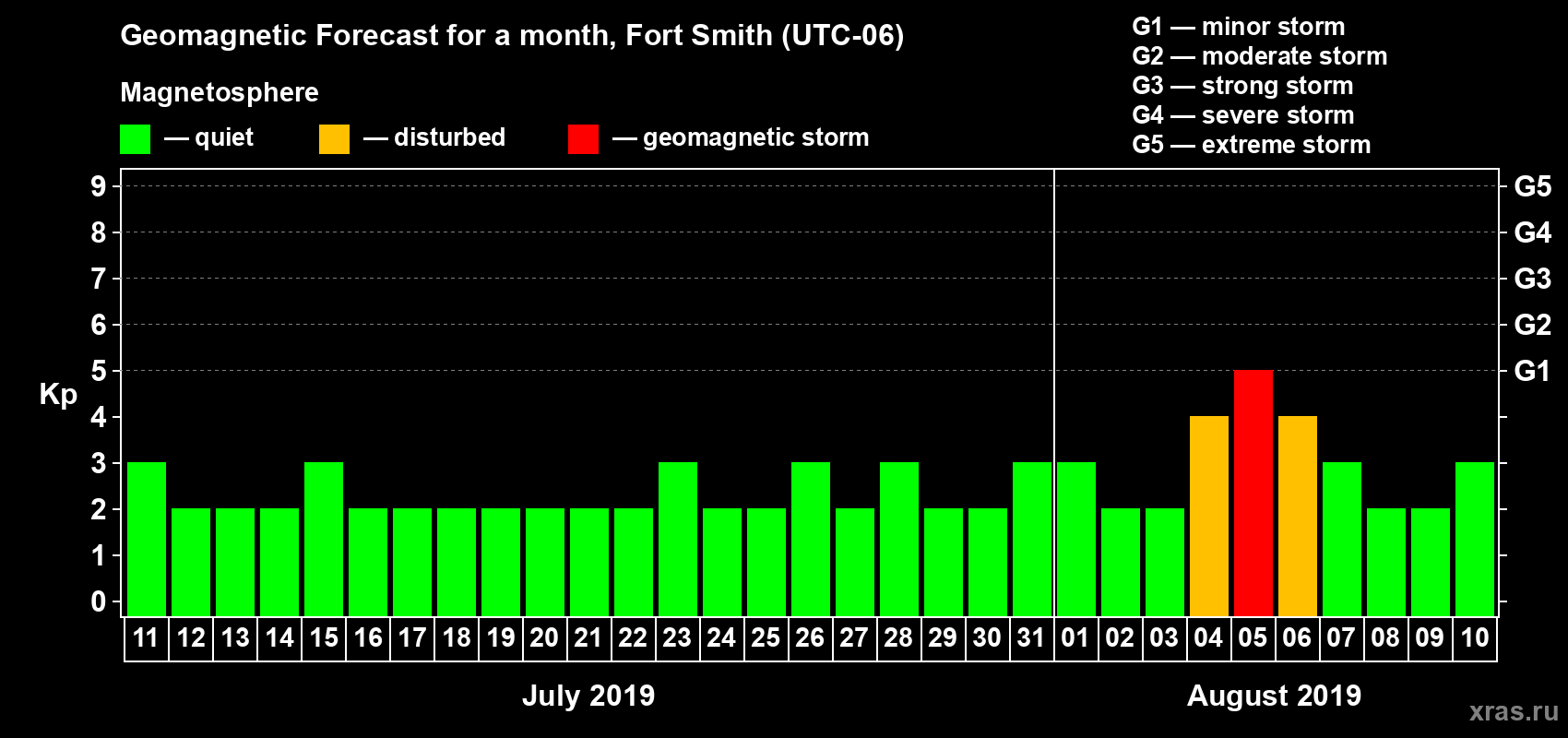This screenshot has height=738, width=1568.
Task: Click the G1 label on right axis
Action: tap(1533, 371)
